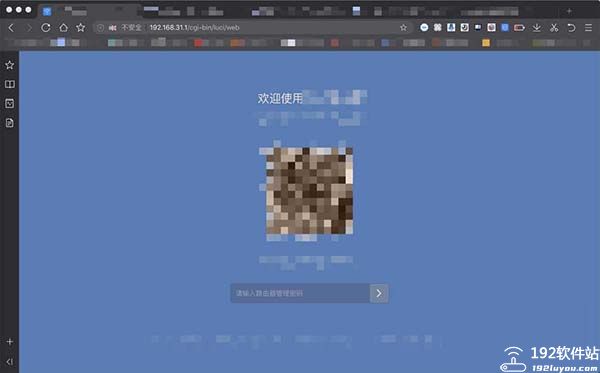Click the undo closed tab icon
This screenshot has height=373, width=600.
pyautogui.click(x=571, y=28)
